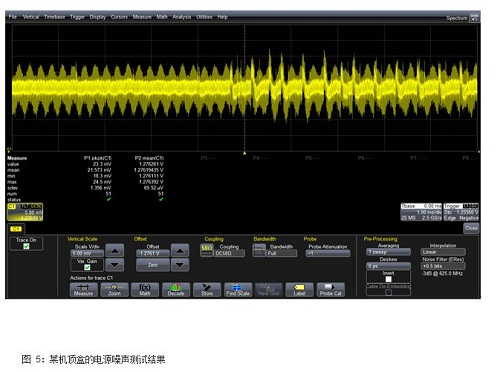Image resolution: width=500 pixels, height=372 pixels.
Task: Open the Math f(x) action
Action: tap(145, 290)
